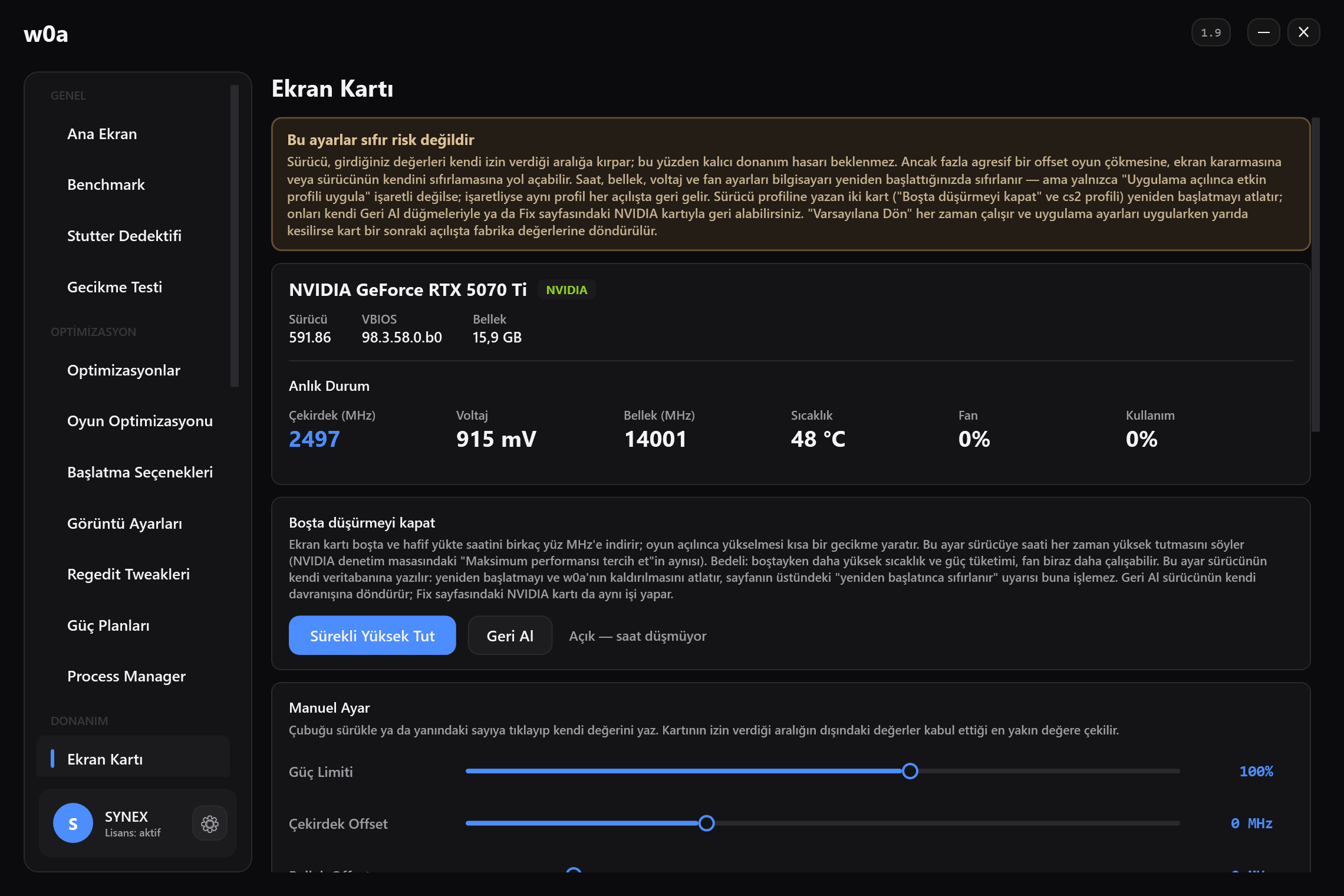
Task: Click the core clock value 2497
Action: click(x=314, y=439)
